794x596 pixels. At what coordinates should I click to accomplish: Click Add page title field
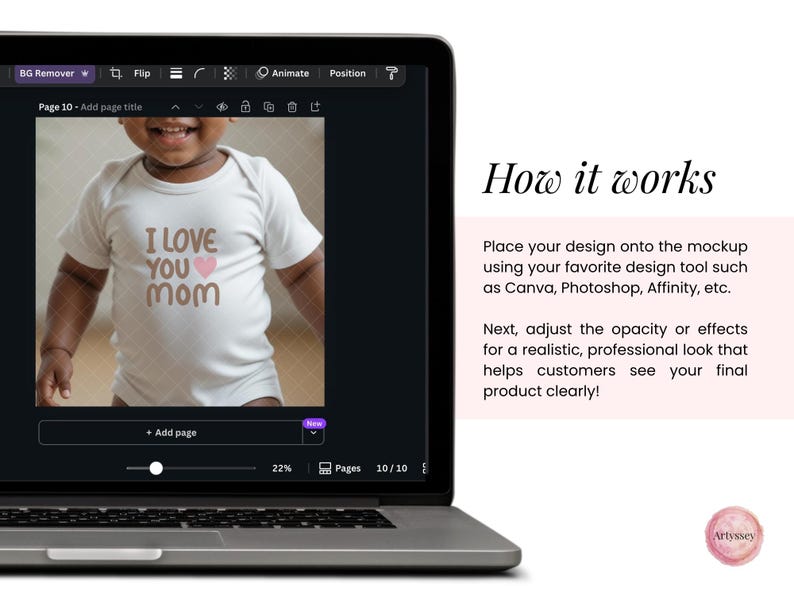click(x=111, y=107)
